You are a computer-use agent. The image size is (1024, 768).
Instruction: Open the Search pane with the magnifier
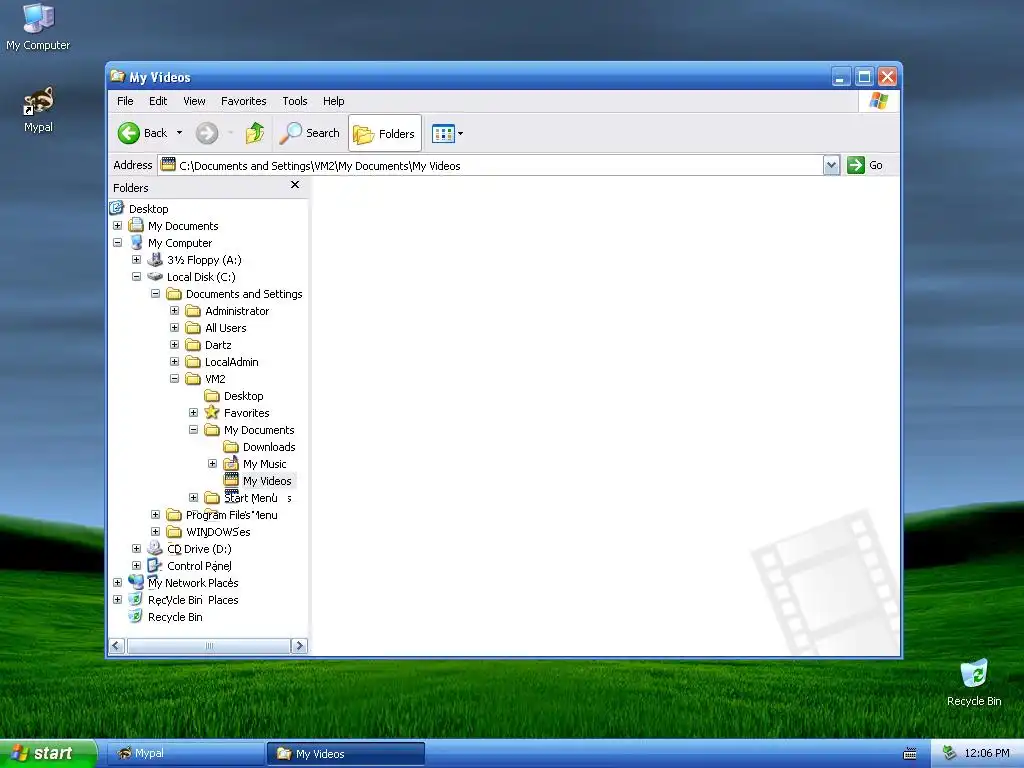click(310, 133)
